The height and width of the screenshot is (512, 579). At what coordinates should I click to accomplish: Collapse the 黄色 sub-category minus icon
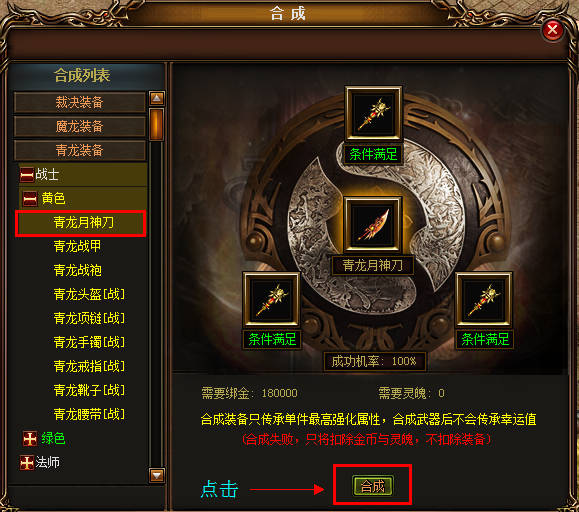[30, 199]
